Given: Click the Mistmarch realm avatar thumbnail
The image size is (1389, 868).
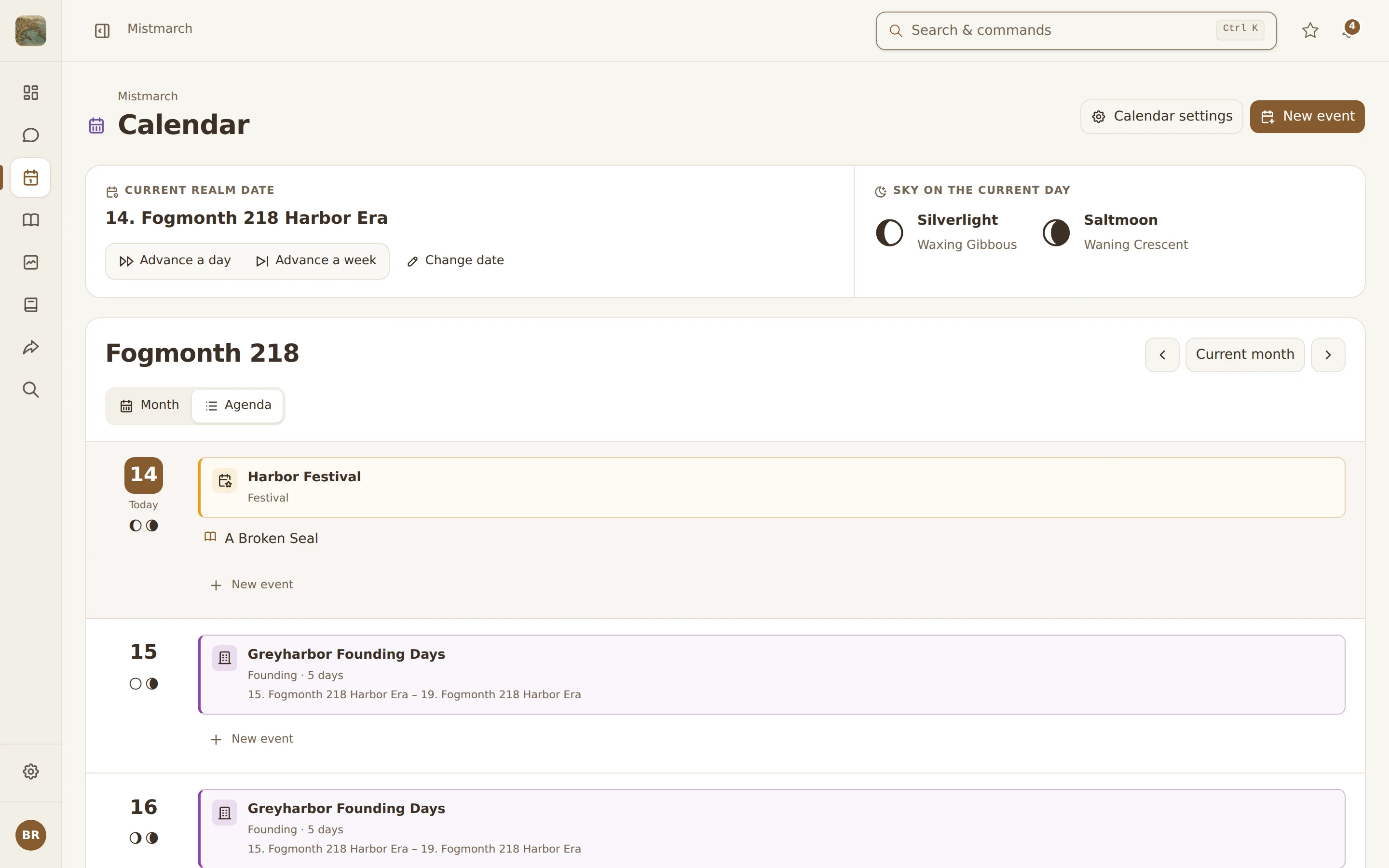Looking at the screenshot, I should tap(30, 30).
